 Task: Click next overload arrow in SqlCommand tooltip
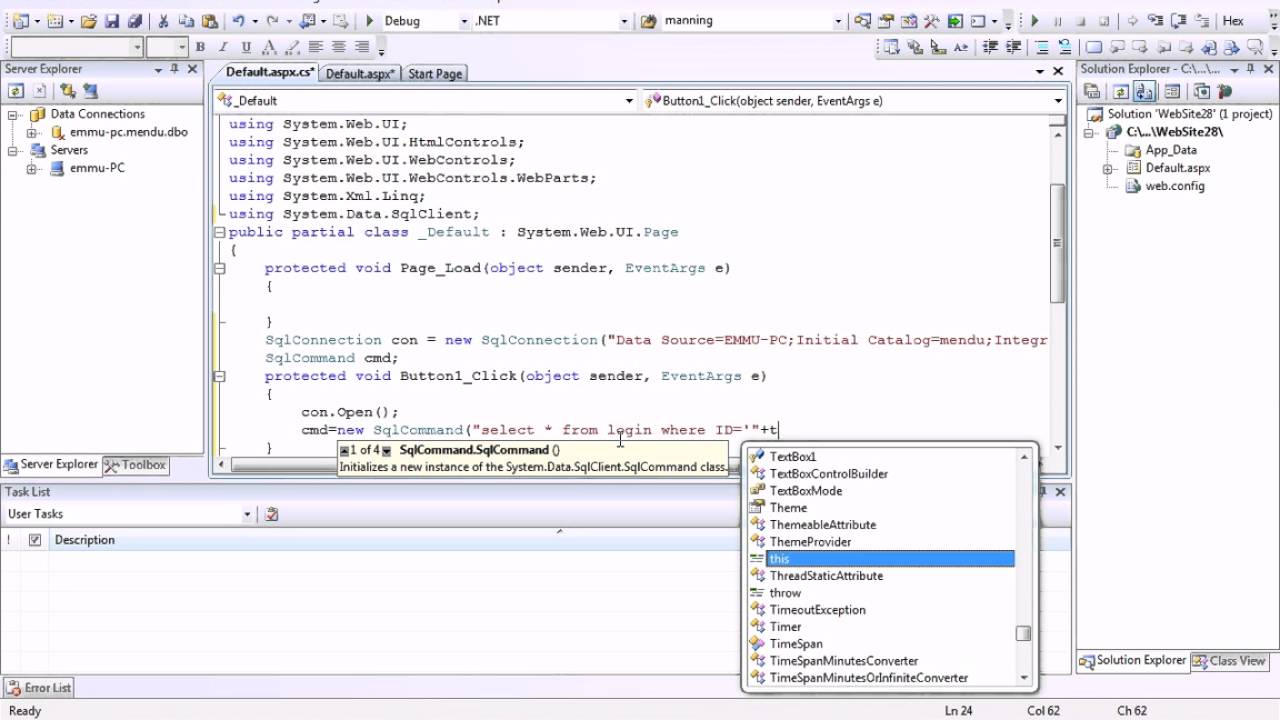[x=386, y=451]
